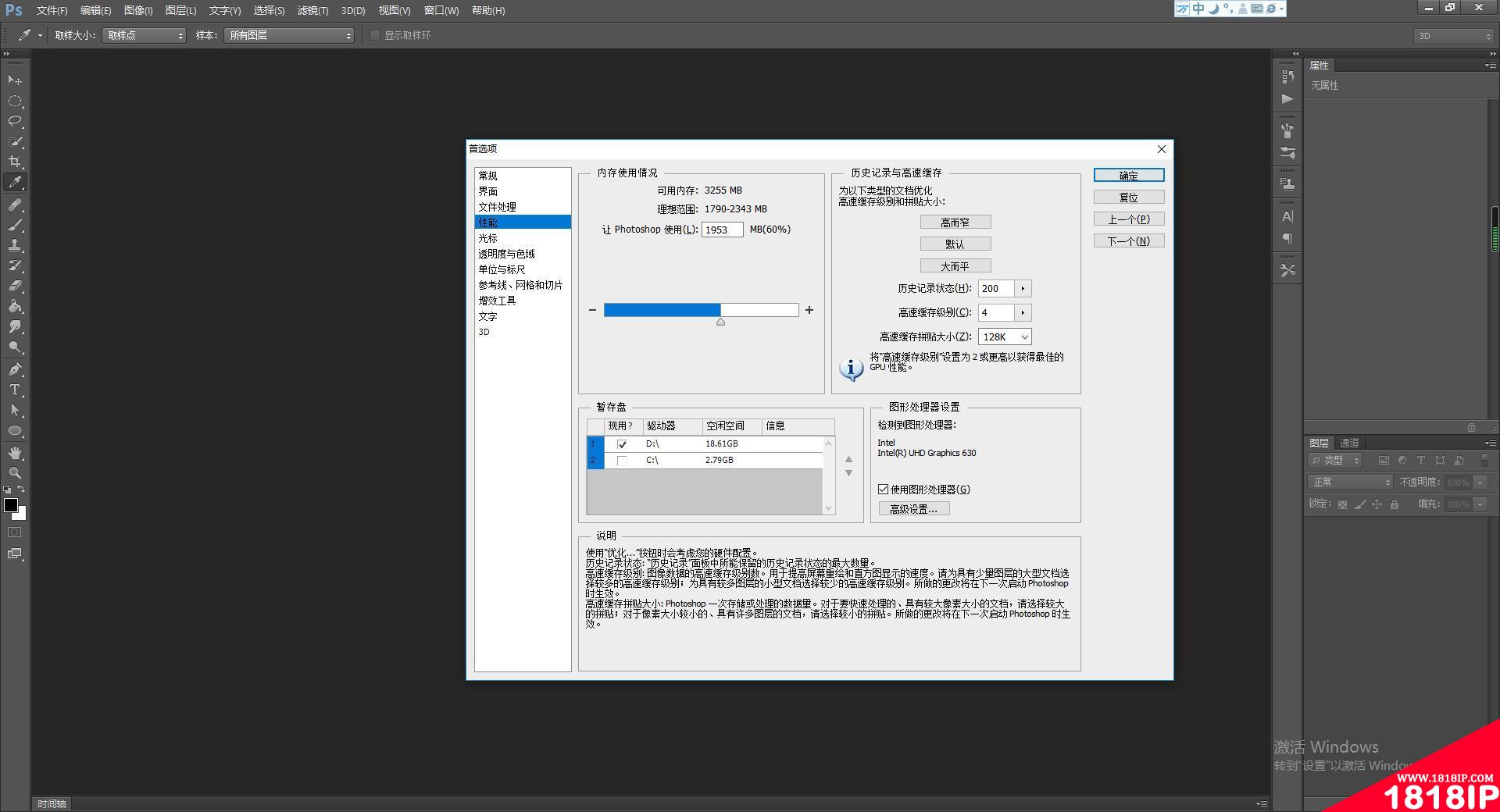Image resolution: width=1500 pixels, height=812 pixels.
Task: Toggle Use Graphics Processor checkbox
Action: tap(883, 490)
